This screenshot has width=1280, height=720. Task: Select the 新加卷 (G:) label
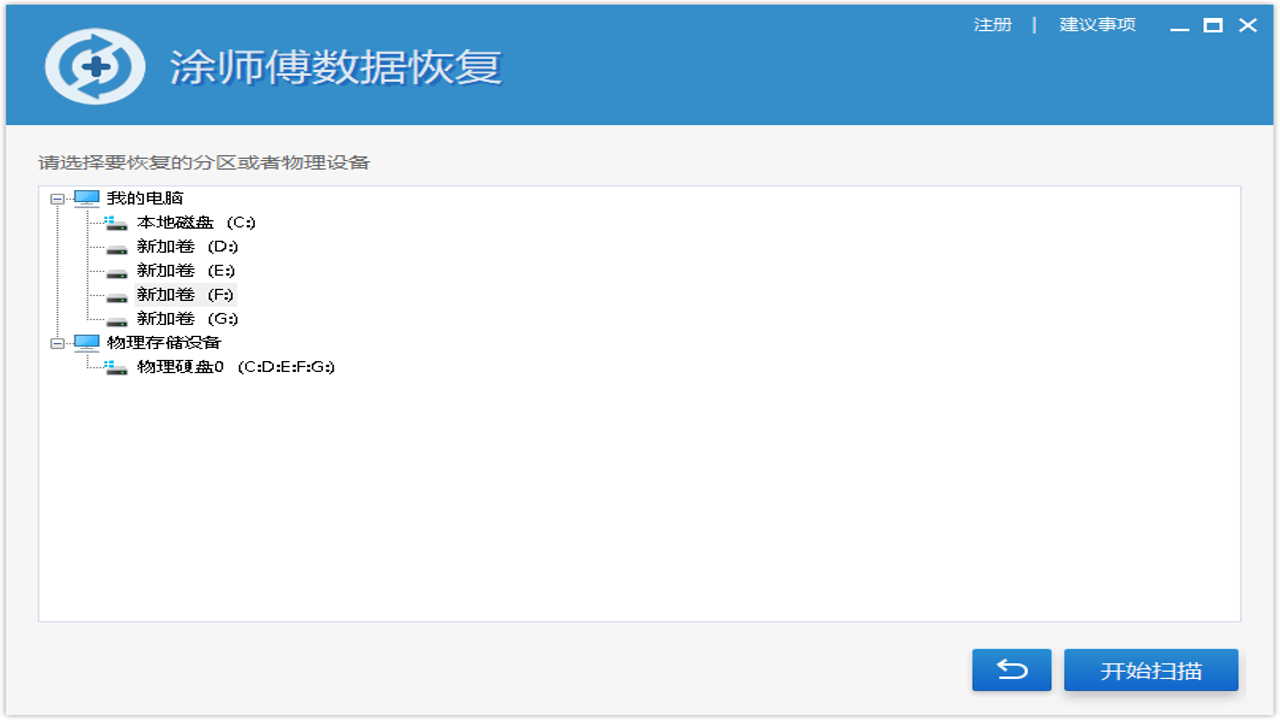point(187,318)
